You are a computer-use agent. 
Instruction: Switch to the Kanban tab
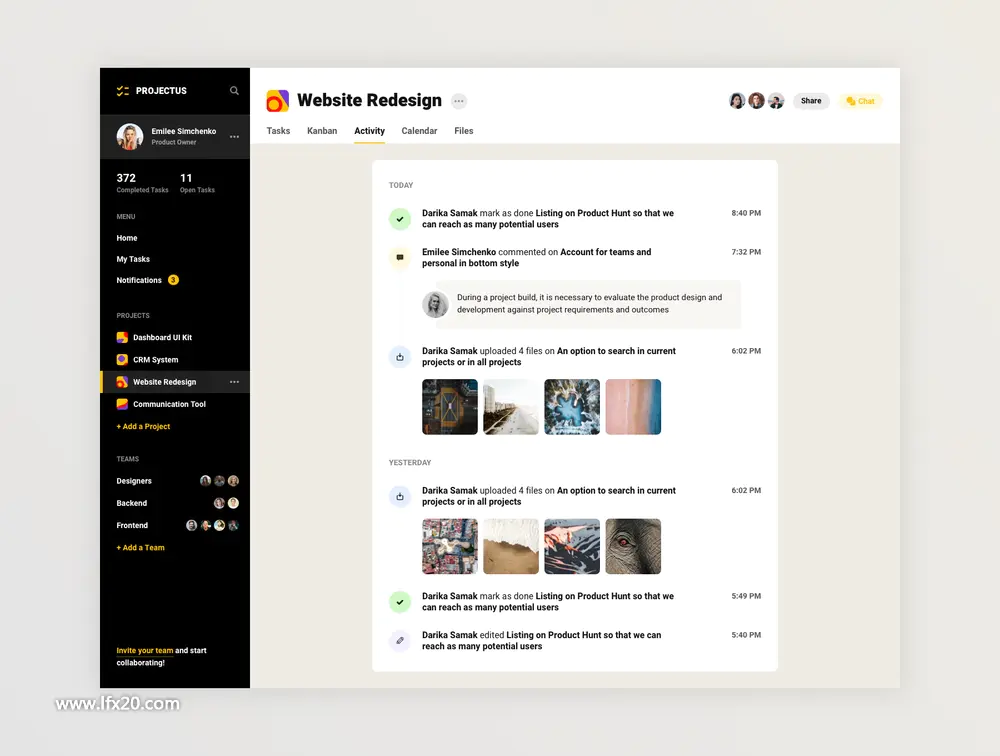point(322,131)
